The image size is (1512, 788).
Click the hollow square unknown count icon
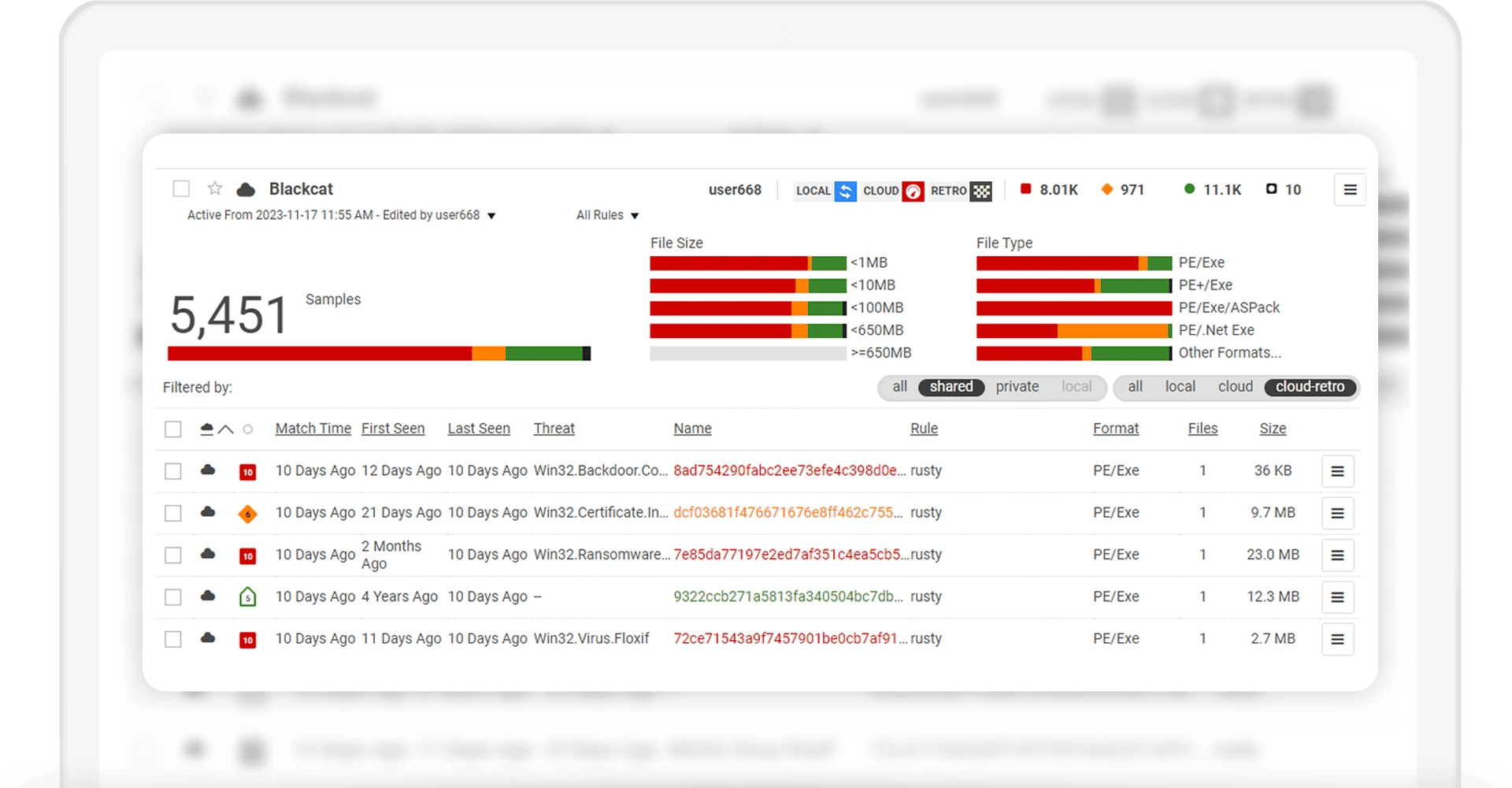[x=1271, y=189]
